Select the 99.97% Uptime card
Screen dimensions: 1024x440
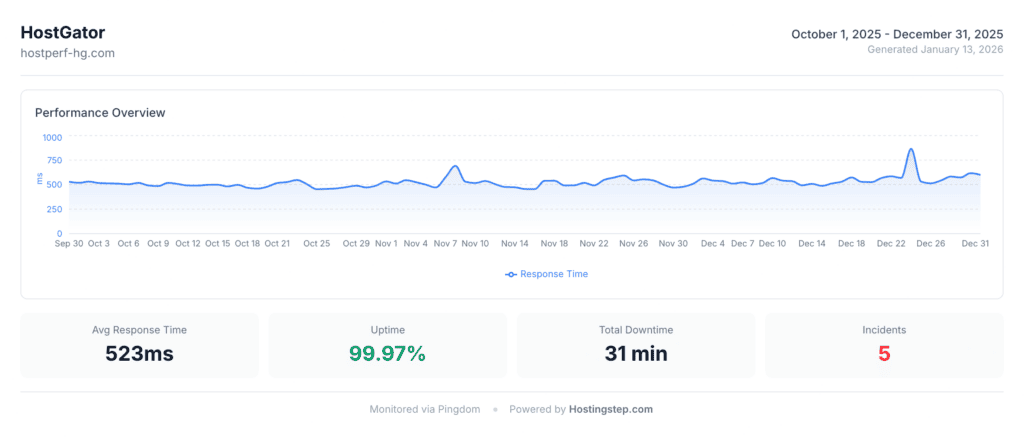pyautogui.click(x=387, y=345)
